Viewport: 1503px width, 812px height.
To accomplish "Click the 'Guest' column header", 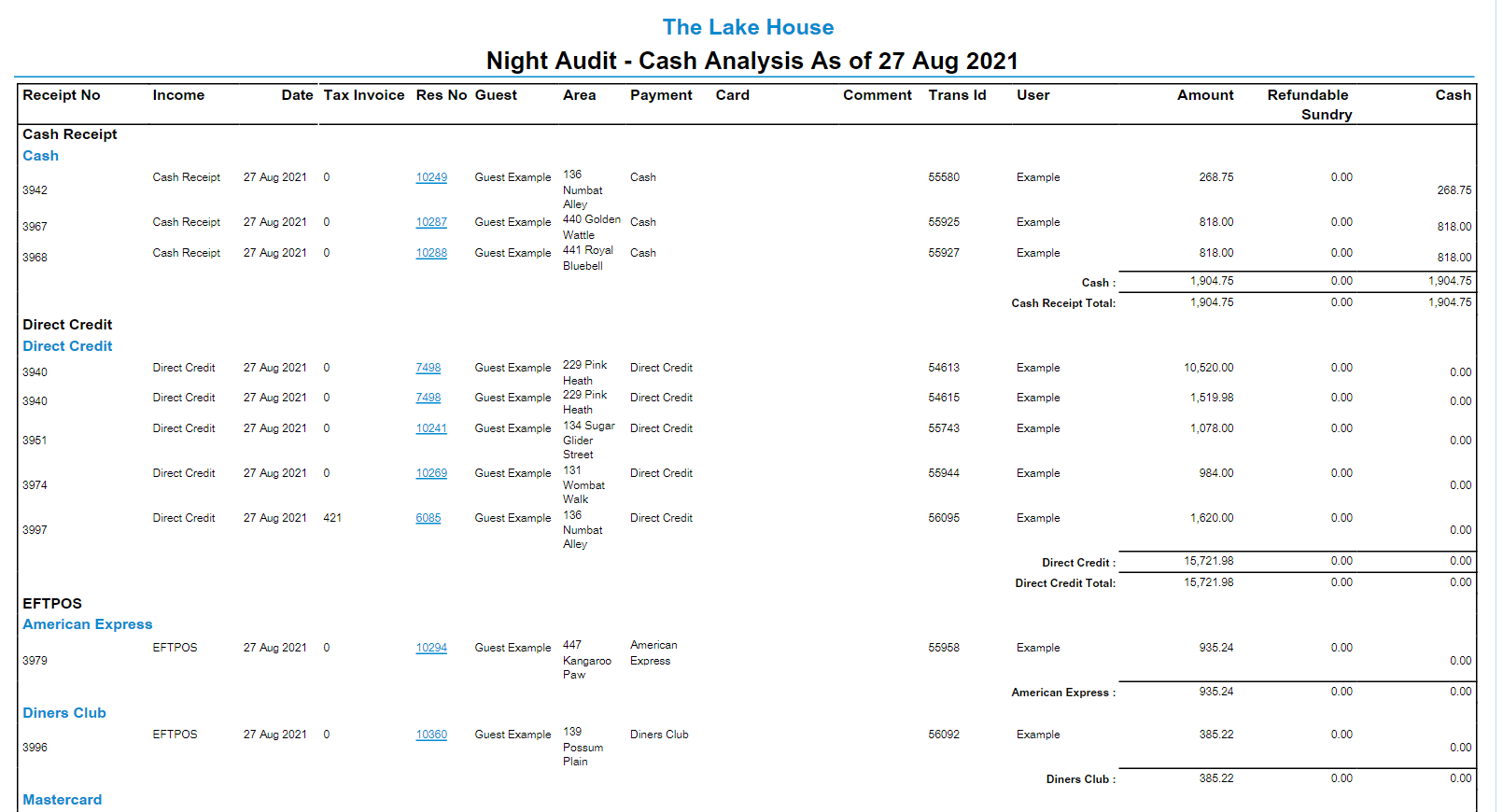I will [x=496, y=95].
